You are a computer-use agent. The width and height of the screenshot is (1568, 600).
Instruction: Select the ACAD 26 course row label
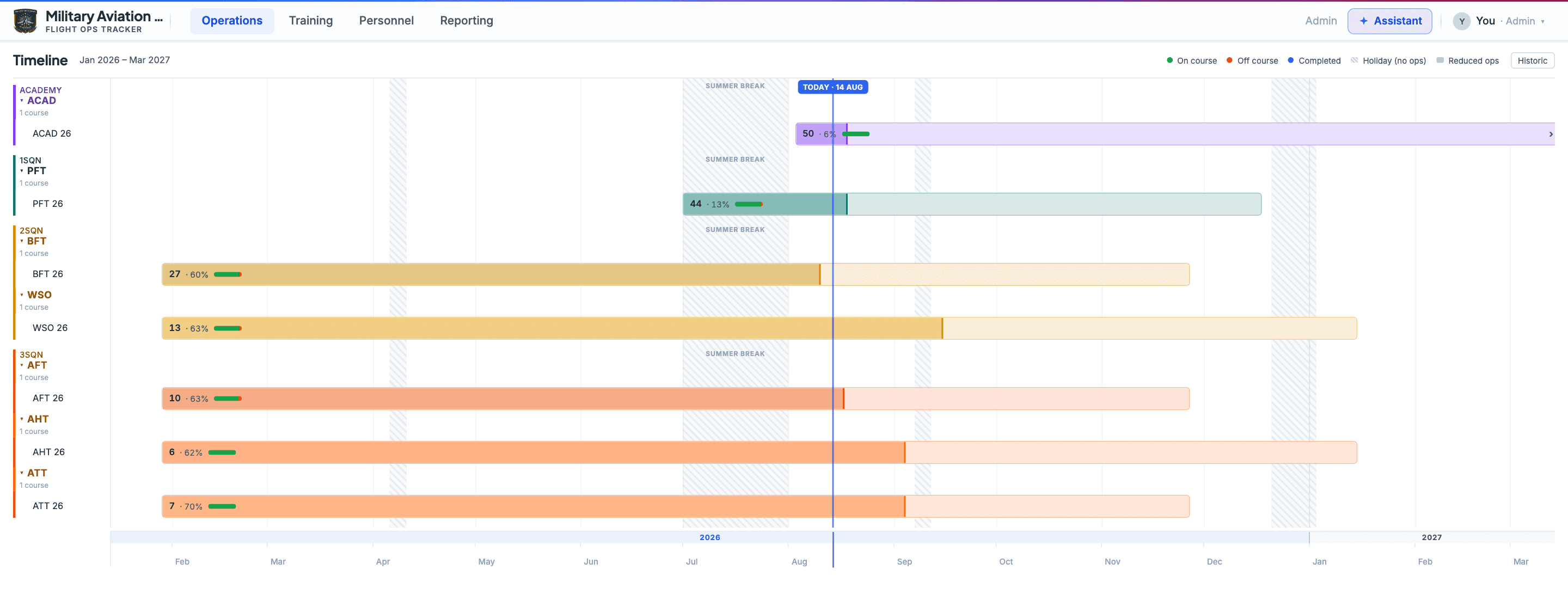tap(52, 133)
